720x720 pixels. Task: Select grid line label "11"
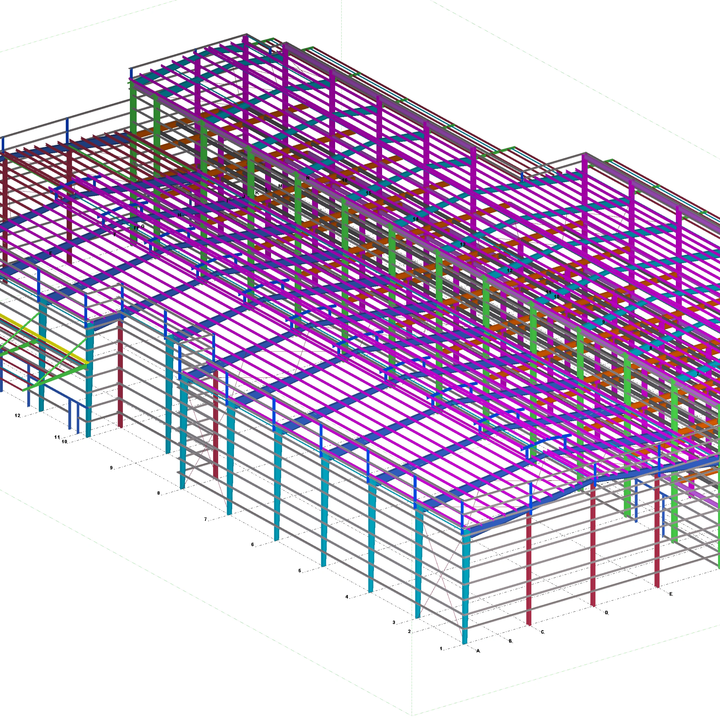coord(57,437)
